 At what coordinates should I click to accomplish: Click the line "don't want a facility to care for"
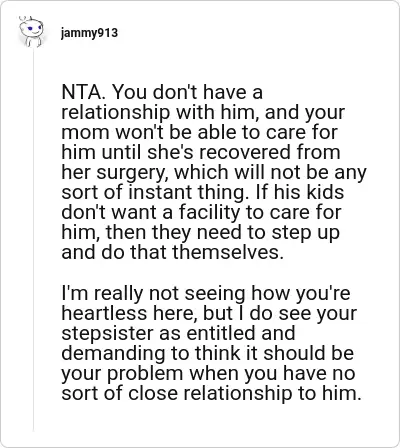(201, 212)
